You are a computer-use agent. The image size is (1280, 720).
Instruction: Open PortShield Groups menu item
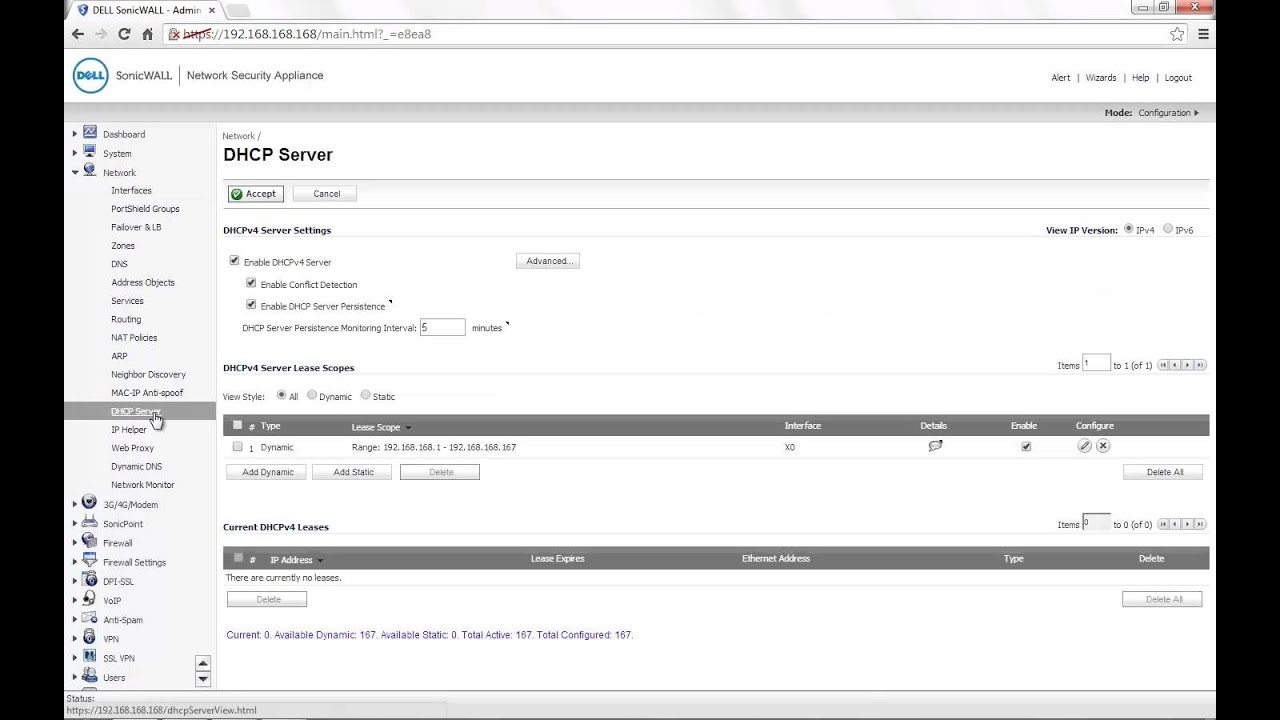coord(145,209)
